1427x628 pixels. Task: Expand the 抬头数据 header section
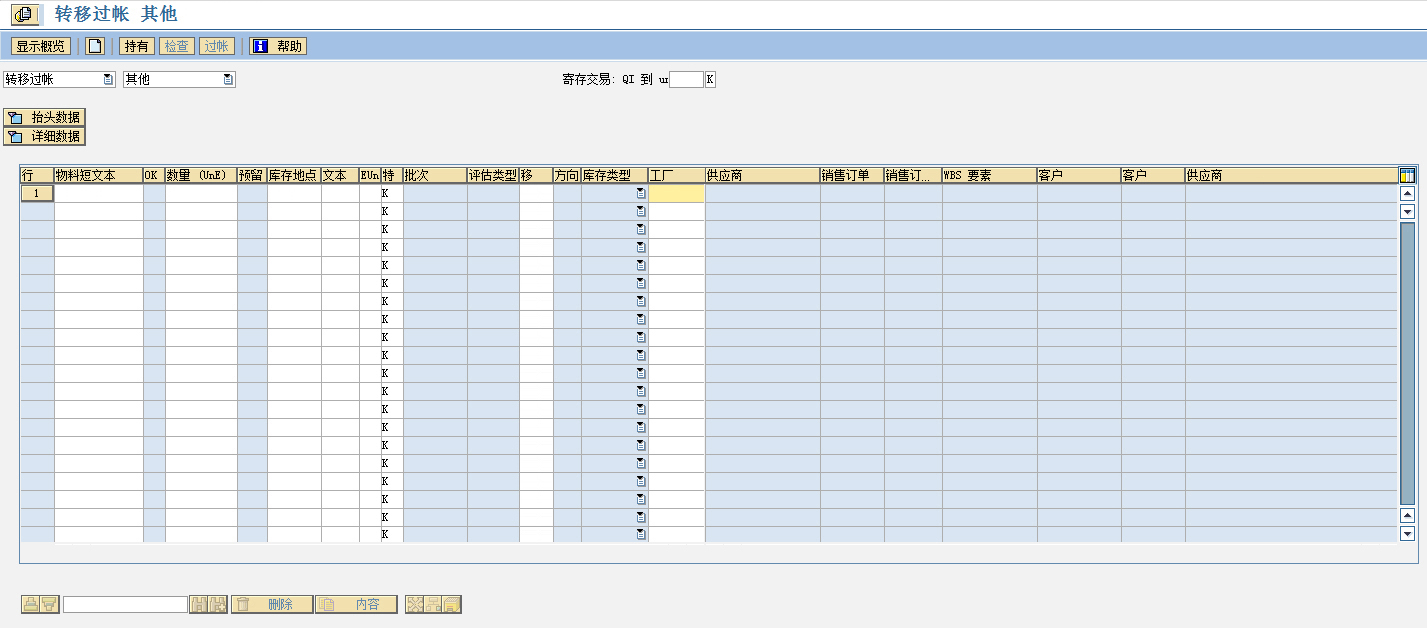[44, 117]
